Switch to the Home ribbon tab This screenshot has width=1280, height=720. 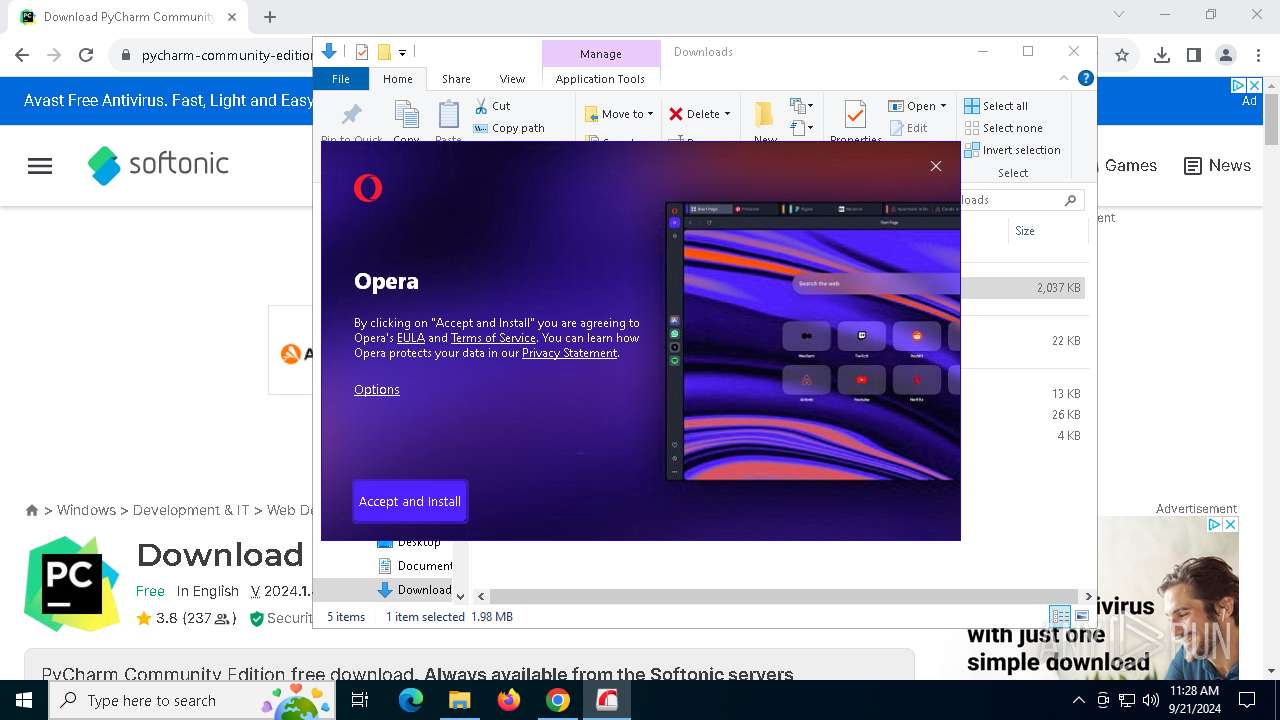397,79
